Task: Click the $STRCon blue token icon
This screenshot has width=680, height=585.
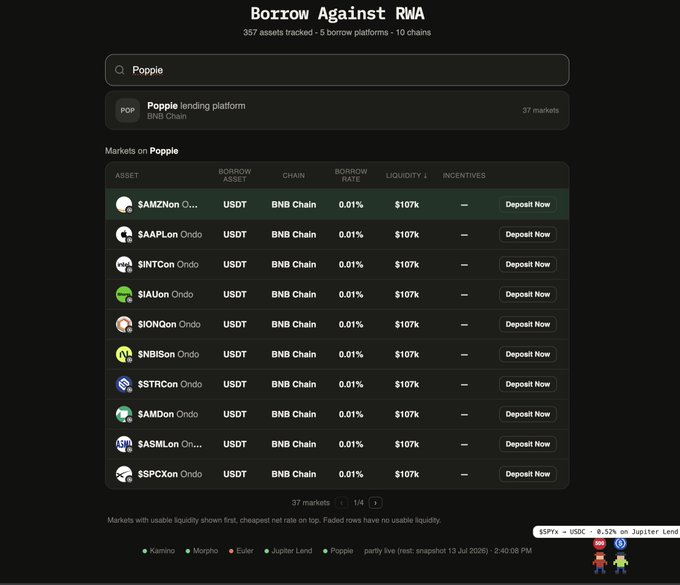Action: [124, 384]
